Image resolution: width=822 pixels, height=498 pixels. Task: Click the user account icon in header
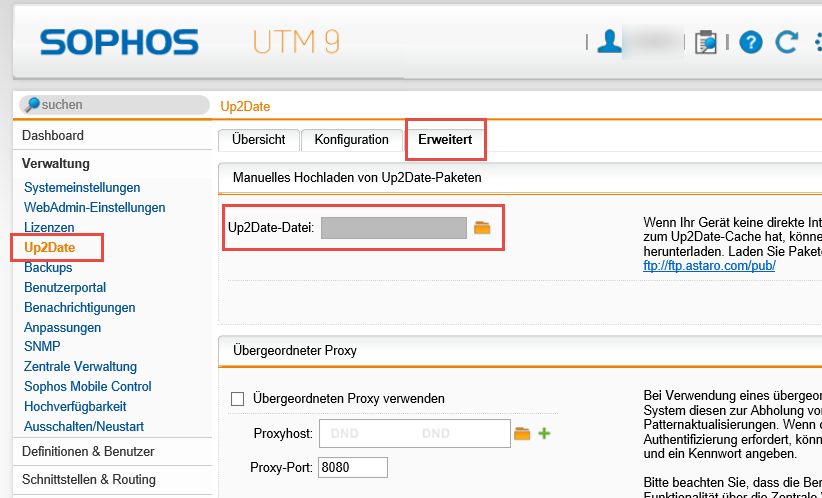609,42
